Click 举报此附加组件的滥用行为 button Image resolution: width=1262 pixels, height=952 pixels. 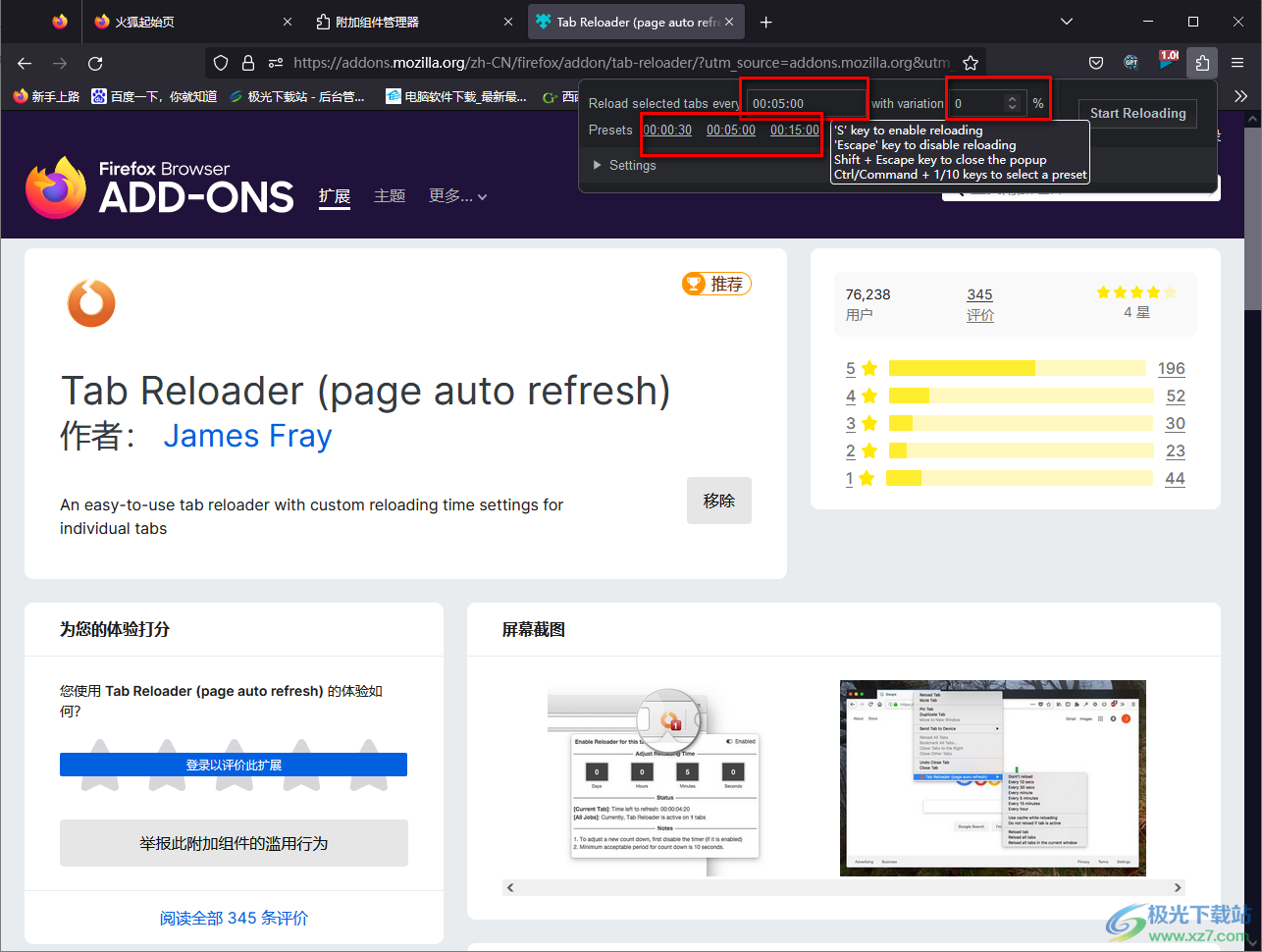[234, 843]
